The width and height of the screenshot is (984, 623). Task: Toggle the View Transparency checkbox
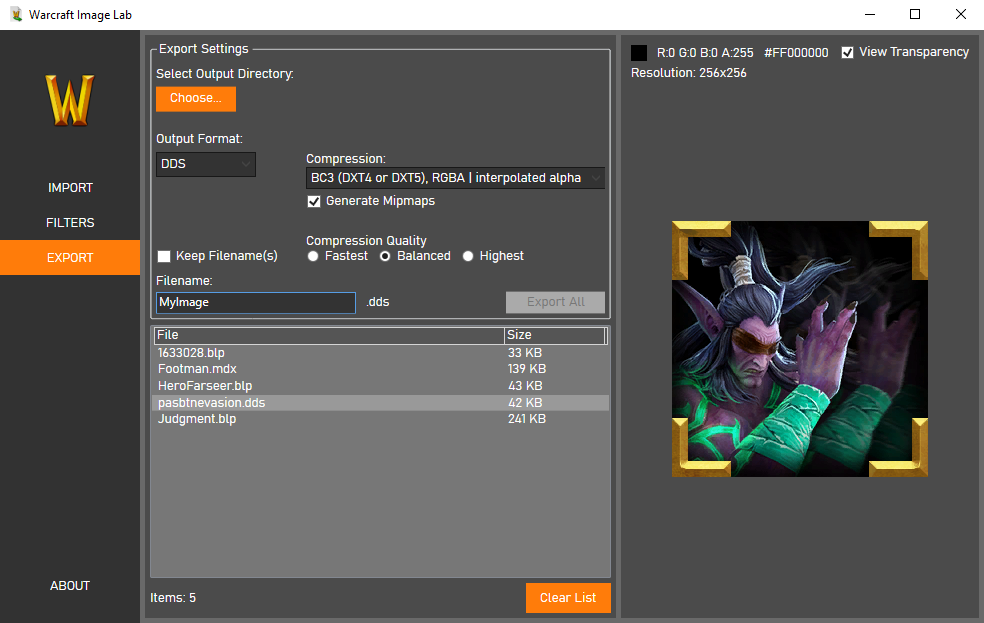click(847, 52)
